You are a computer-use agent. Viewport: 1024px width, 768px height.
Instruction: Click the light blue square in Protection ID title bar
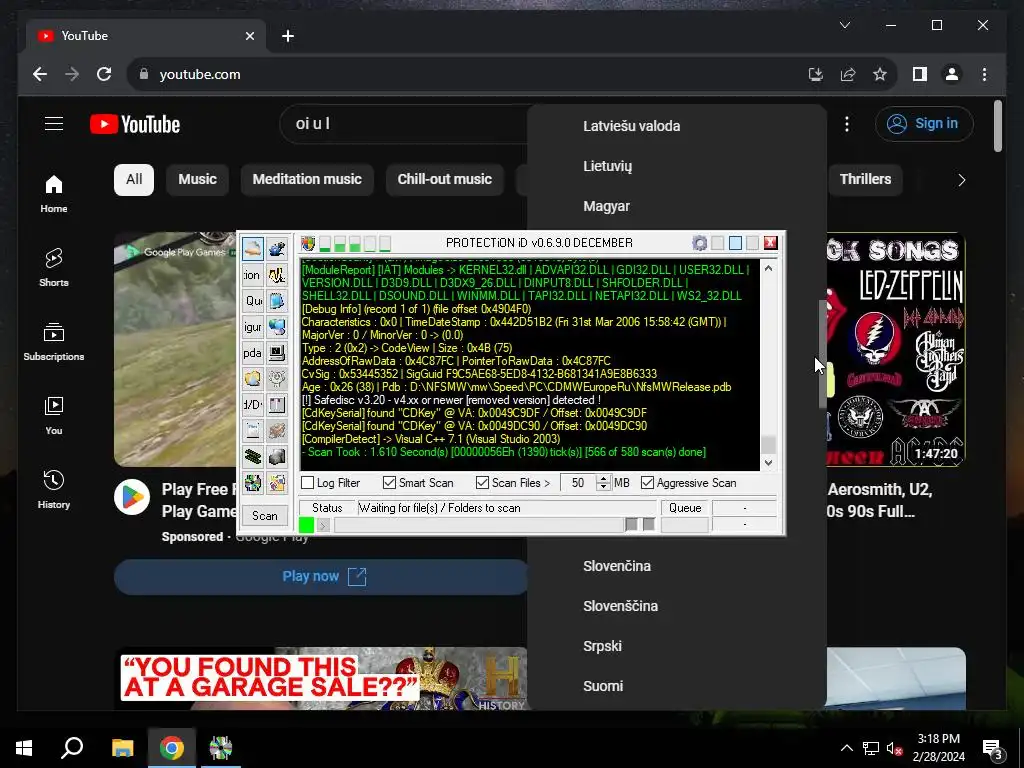(x=735, y=243)
